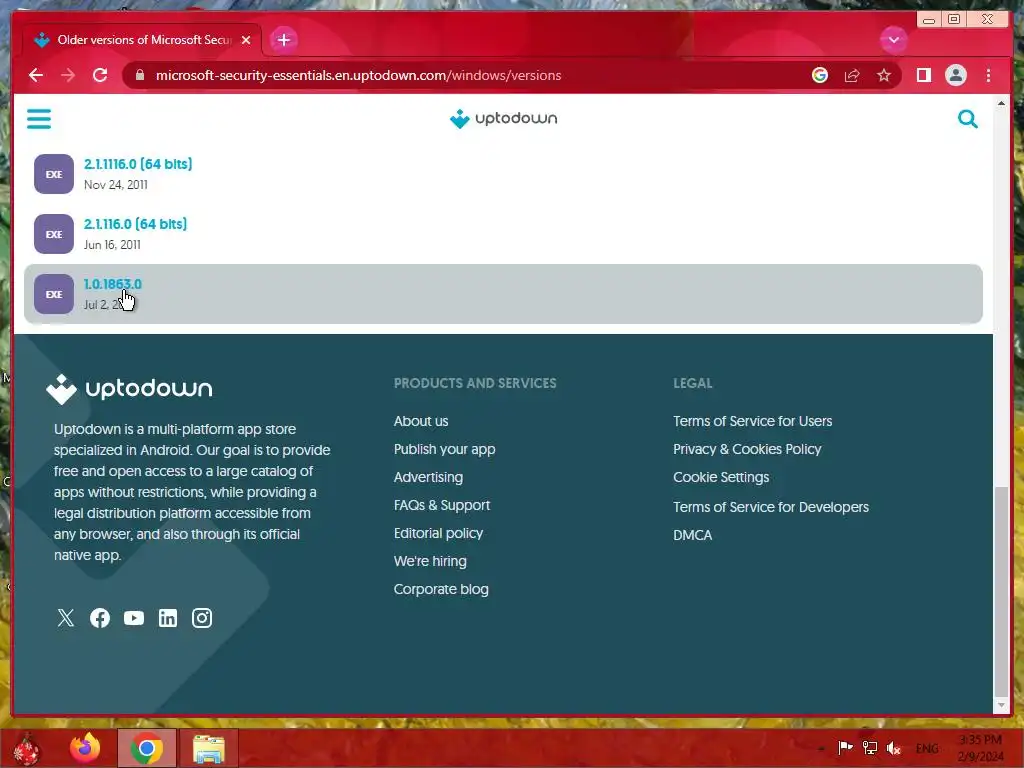Open the Chrome profile avatar
This screenshot has width=1024, height=768.
[955, 75]
